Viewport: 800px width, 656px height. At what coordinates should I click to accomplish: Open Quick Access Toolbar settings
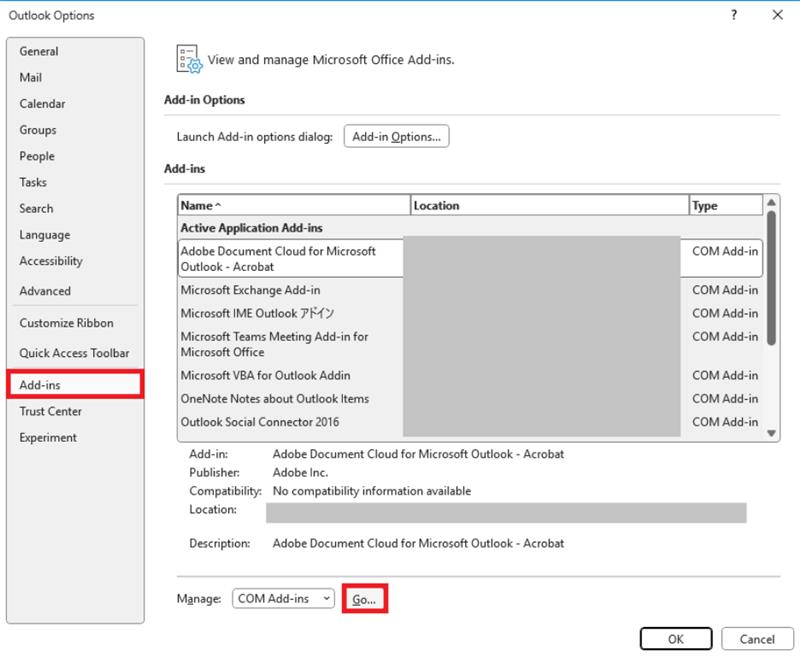tap(74, 353)
